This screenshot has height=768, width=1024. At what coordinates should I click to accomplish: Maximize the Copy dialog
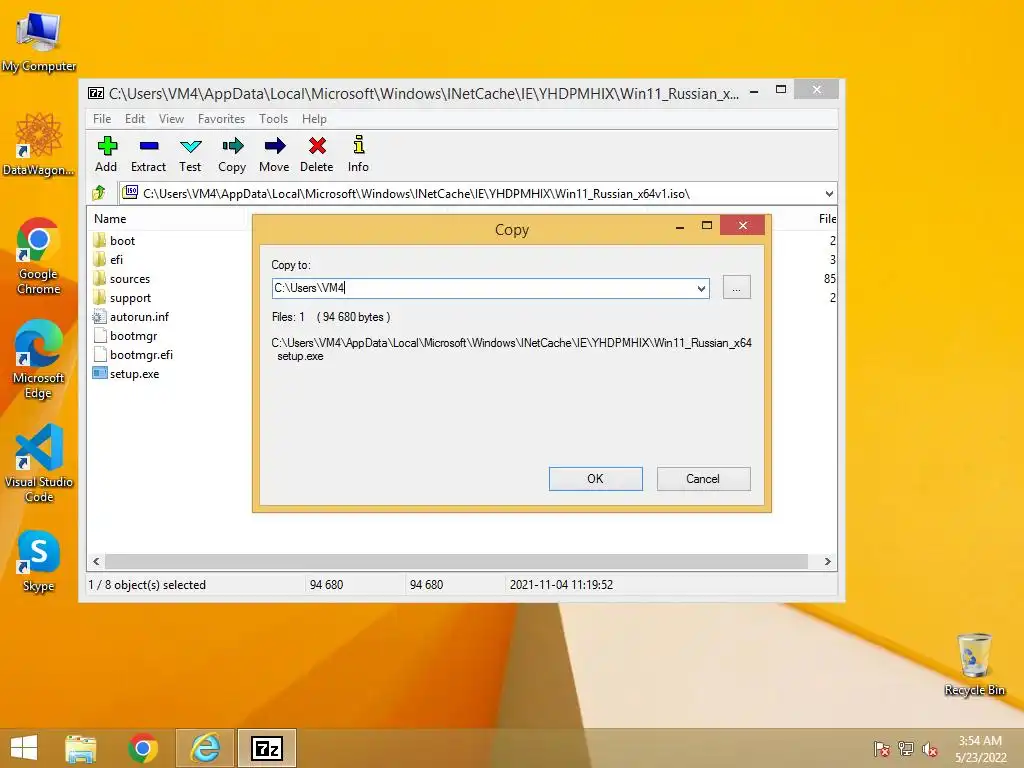coord(707,225)
